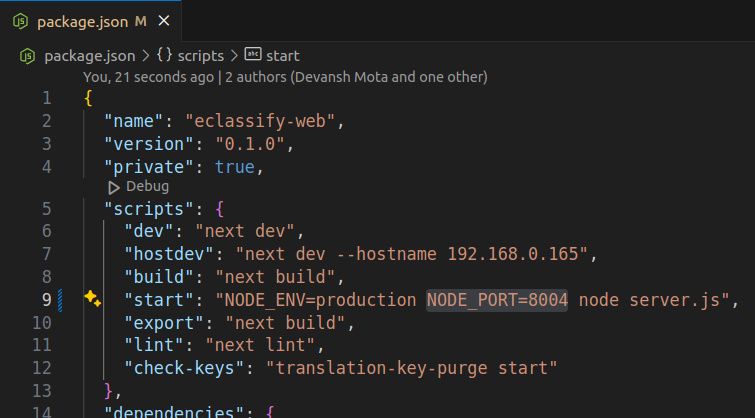Click line number 5 in the gutter

point(46,209)
